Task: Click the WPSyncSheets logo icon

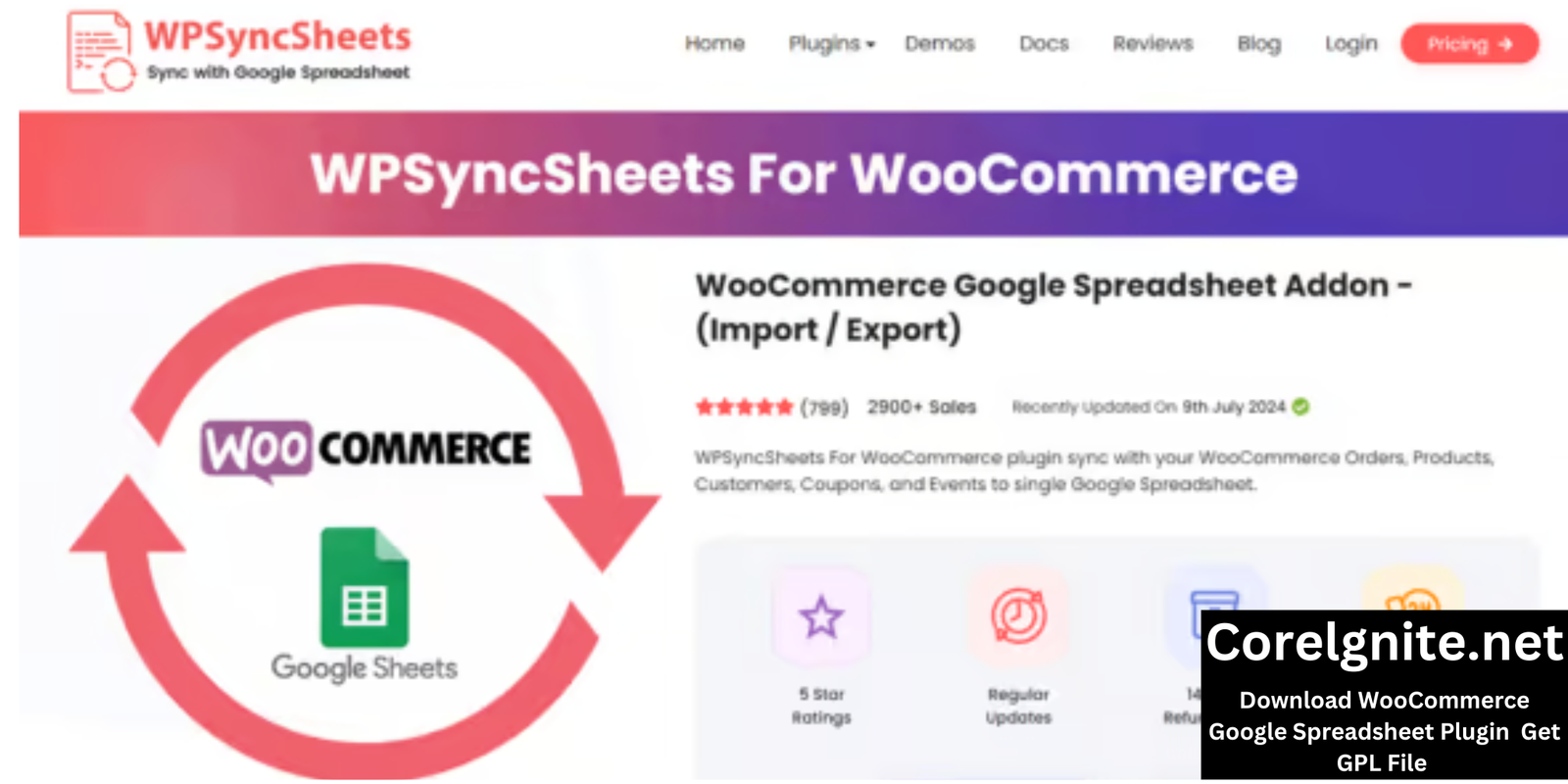Action: (100, 52)
